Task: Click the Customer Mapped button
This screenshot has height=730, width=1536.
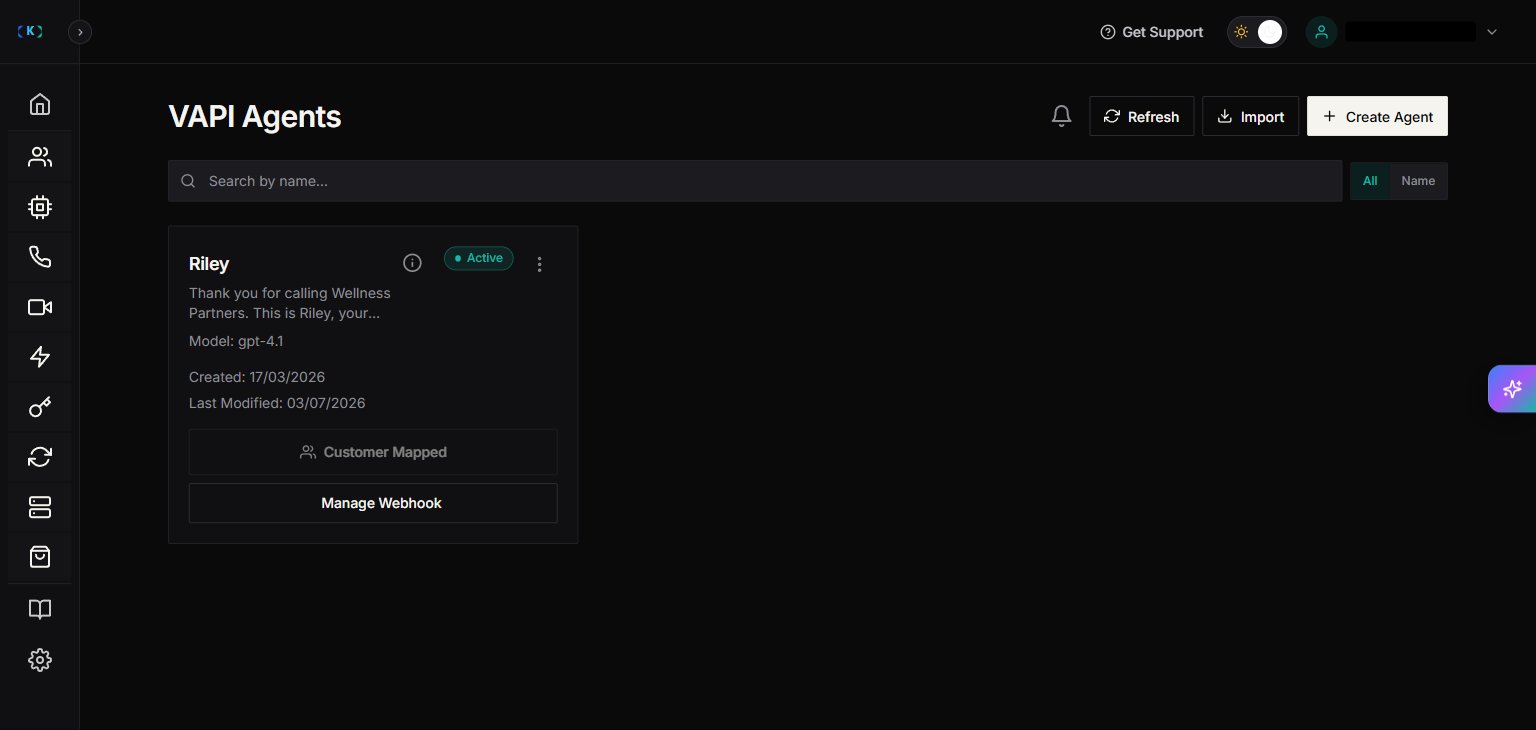Action: (x=373, y=452)
